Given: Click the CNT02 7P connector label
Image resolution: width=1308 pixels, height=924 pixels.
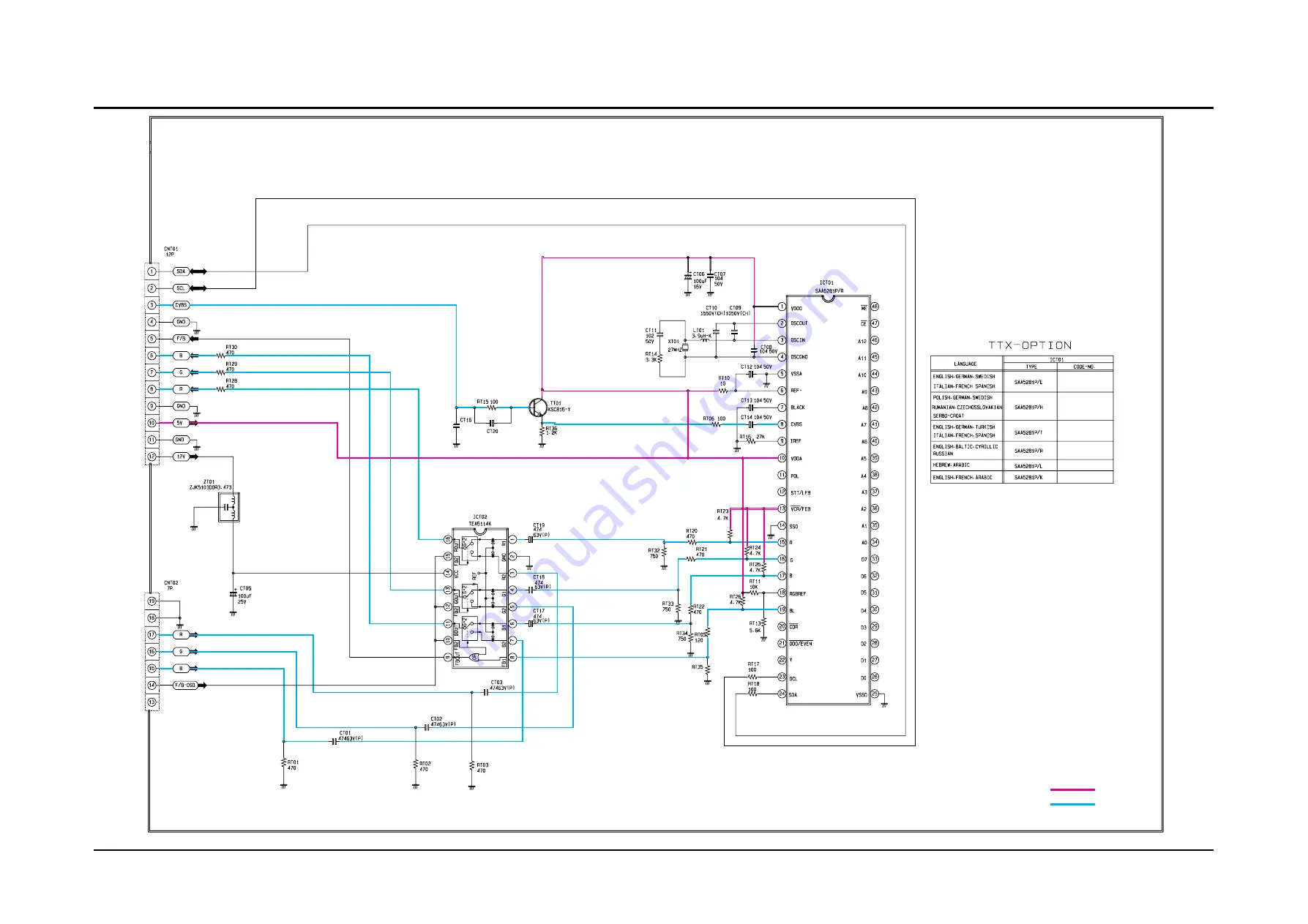Looking at the screenshot, I should 171,586.
